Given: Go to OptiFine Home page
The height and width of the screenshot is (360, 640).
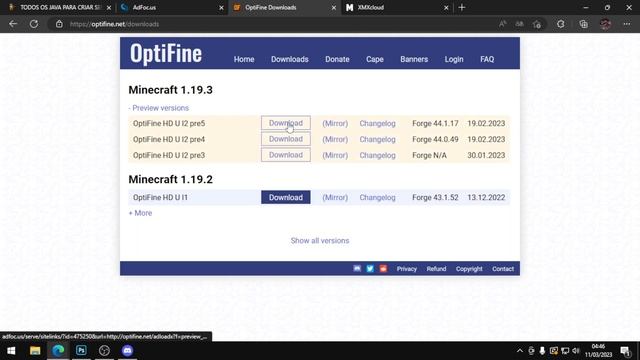Looking at the screenshot, I should (244, 59).
